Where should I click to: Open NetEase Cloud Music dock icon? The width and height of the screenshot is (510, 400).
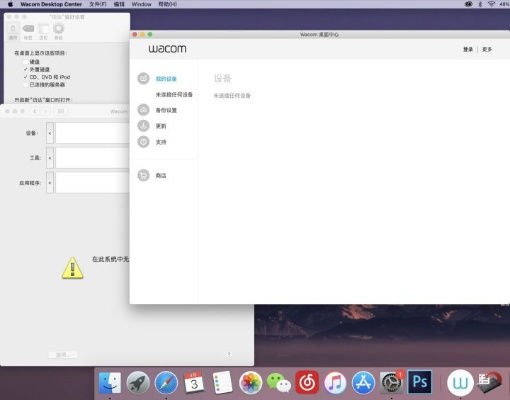point(307,382)
